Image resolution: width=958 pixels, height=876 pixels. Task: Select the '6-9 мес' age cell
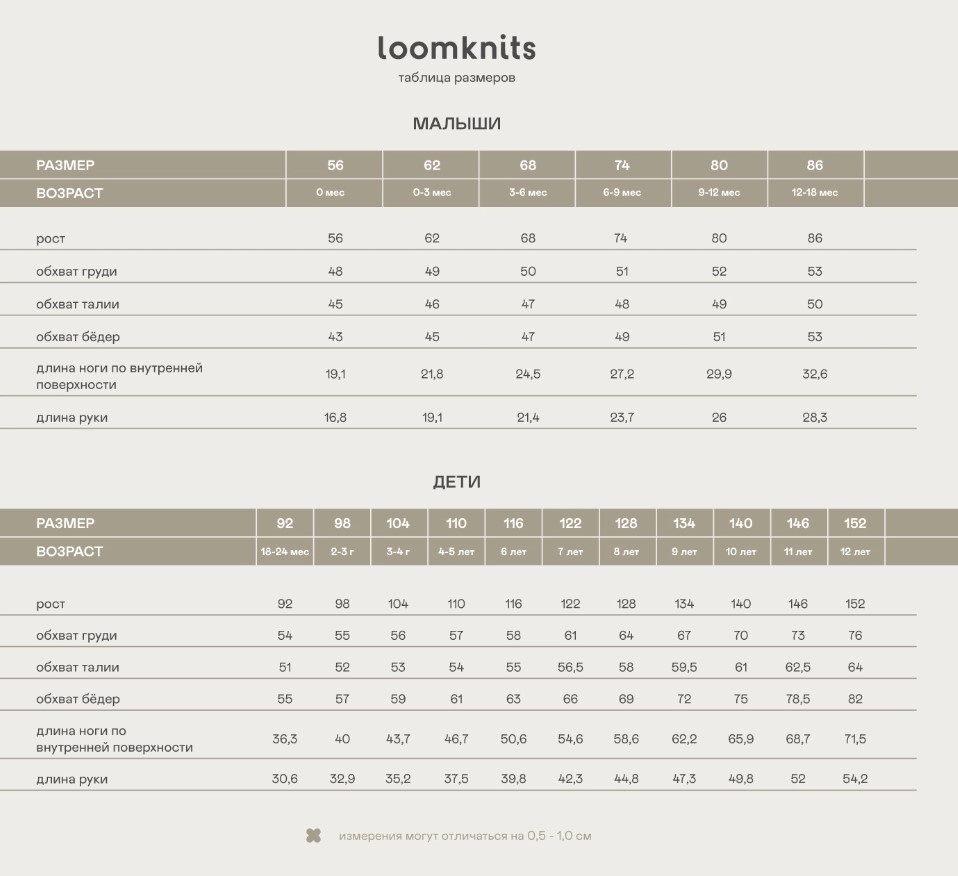(622, 192)
